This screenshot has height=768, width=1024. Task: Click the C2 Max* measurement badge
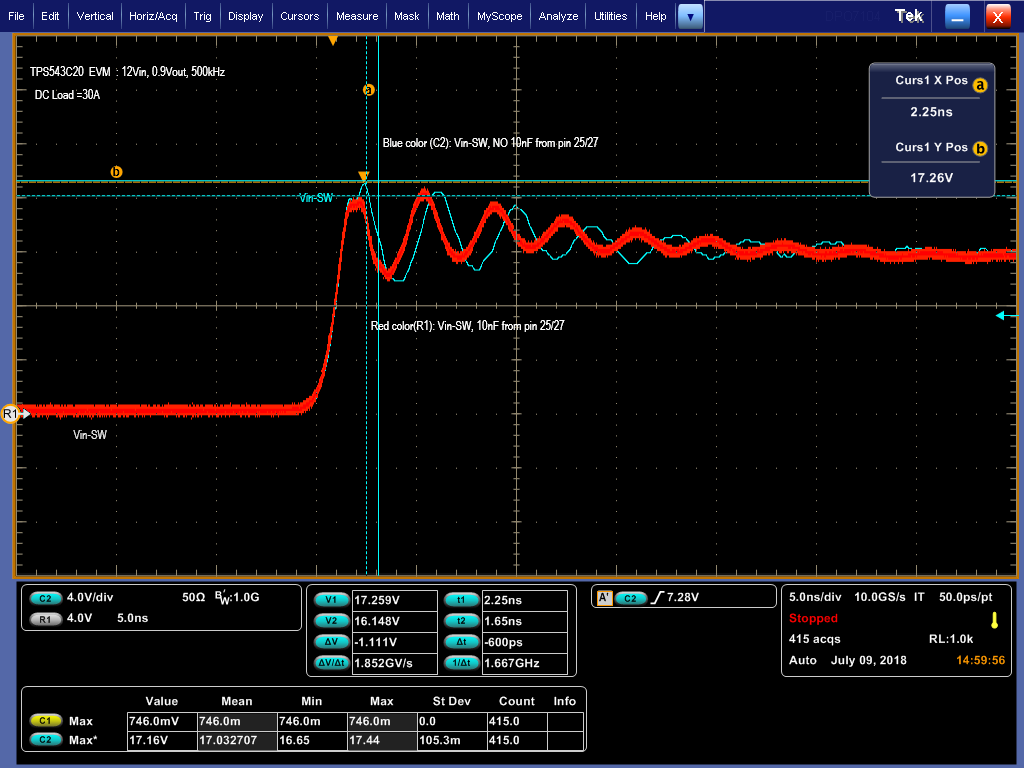[x=45, y=740]
